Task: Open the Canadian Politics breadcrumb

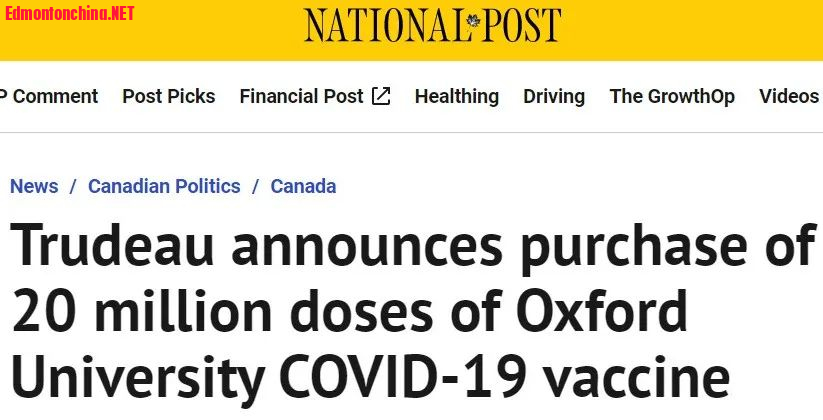Action: coord(164,186)
